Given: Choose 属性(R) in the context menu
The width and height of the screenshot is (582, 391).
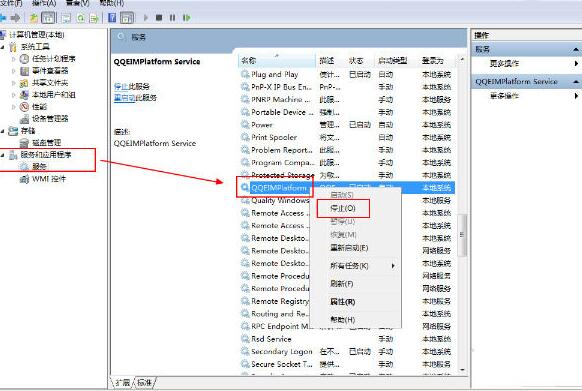Looking at the screenshot, I should coord(343,302).
